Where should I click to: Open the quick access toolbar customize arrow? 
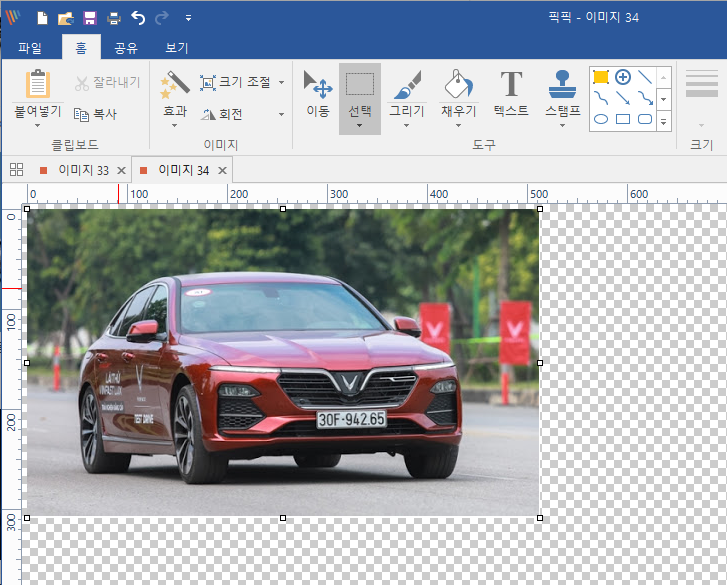tap(188, 18)
